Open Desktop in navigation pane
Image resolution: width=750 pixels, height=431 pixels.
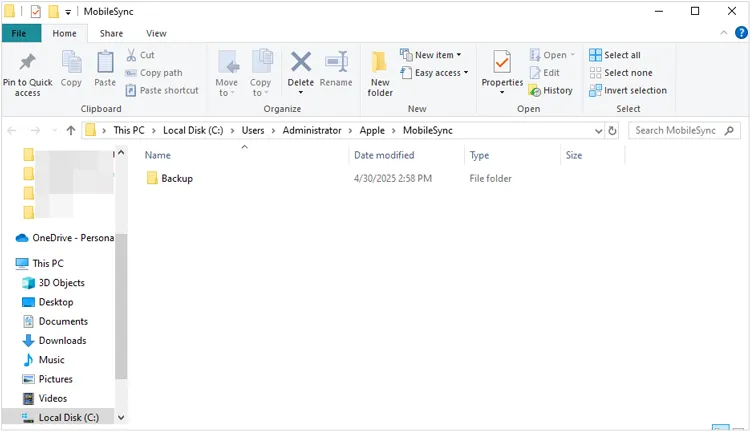point(48,302)
